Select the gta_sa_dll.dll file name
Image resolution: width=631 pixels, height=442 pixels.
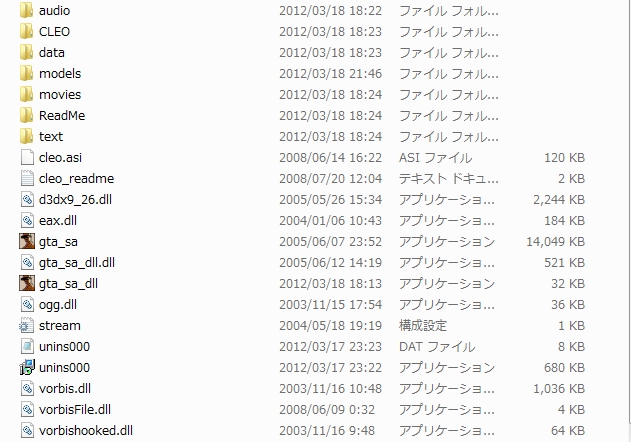(77, 262)
